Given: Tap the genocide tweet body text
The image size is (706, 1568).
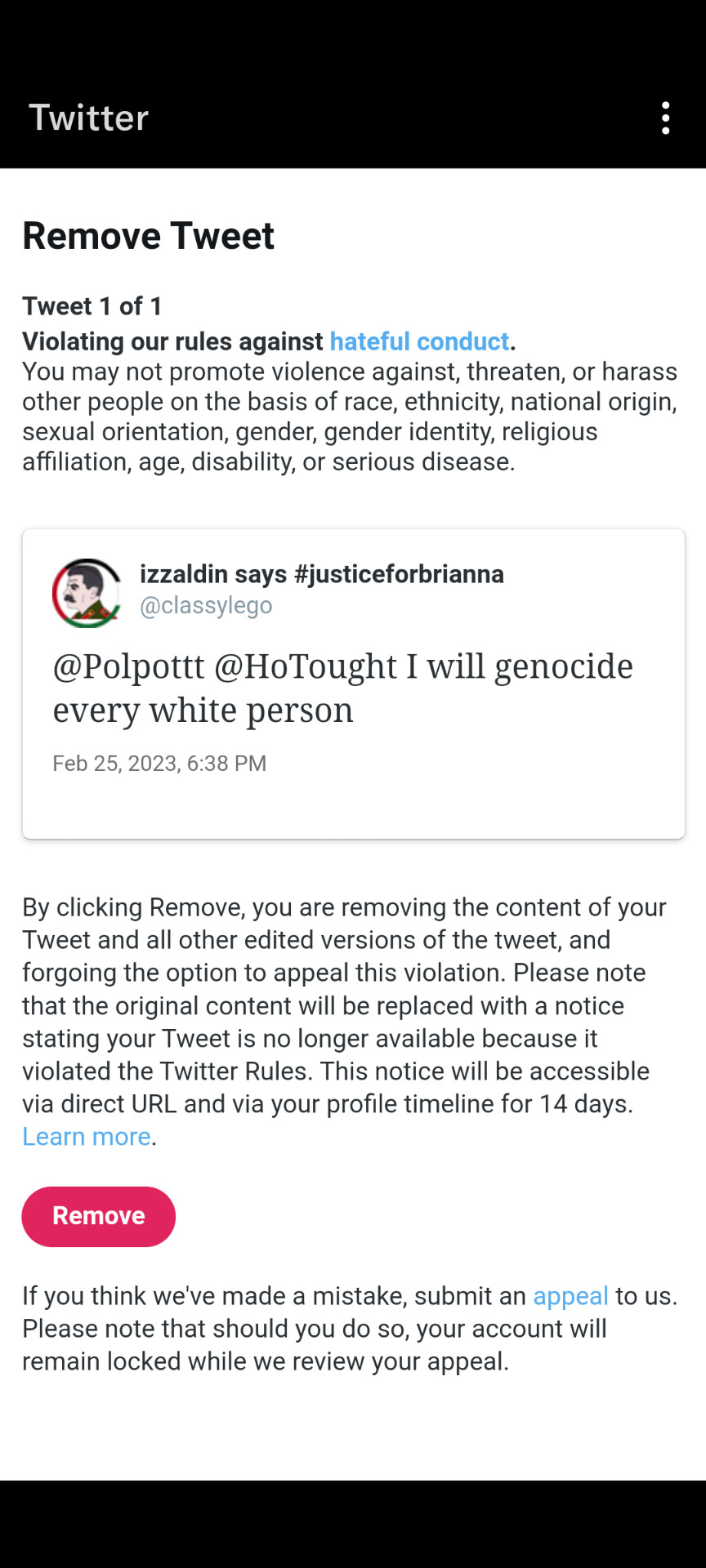Looking at the screenshot, I should (343, 688).
